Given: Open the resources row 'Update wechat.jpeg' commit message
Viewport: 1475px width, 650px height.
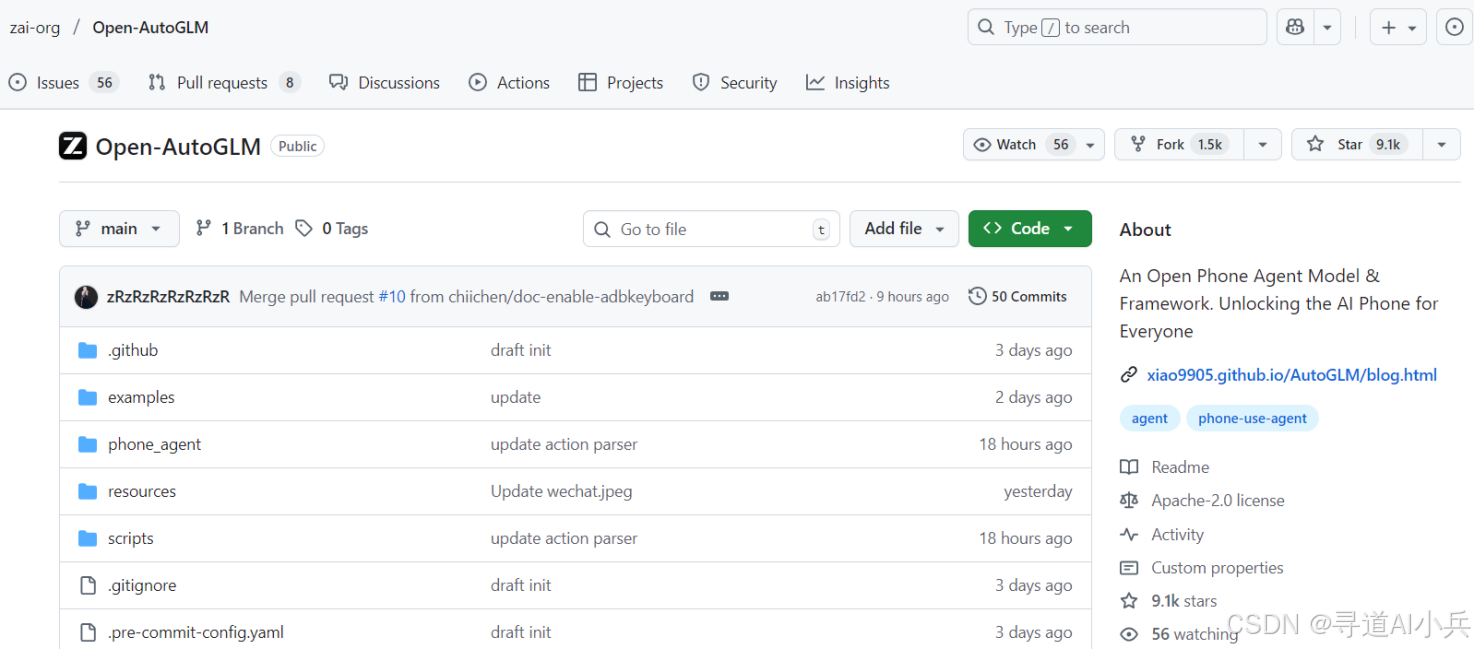Looking at the screenshot, I should coord(561,491).
